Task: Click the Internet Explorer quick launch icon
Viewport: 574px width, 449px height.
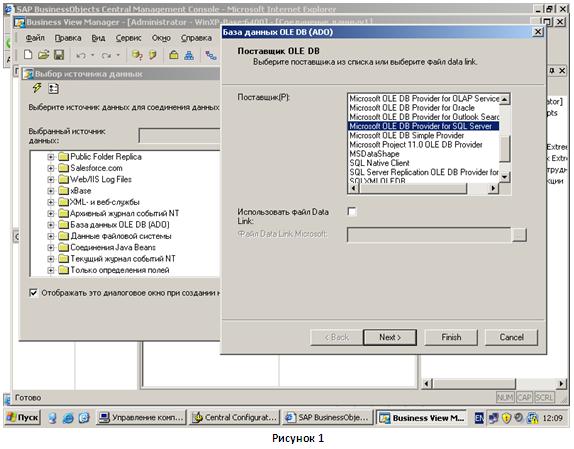Action: coord(68,418)
